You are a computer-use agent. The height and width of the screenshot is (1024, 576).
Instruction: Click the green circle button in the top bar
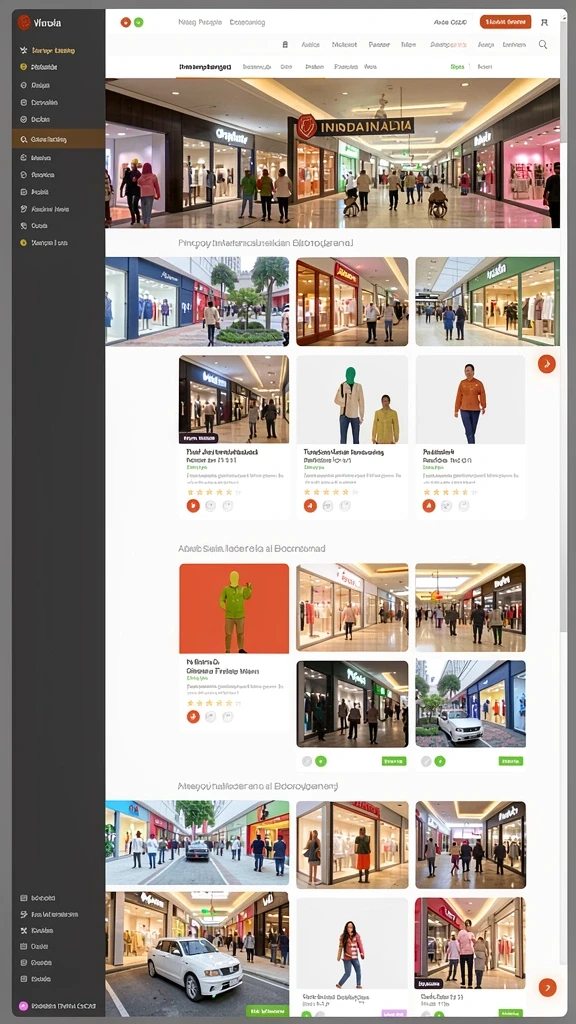pos(138,22)
